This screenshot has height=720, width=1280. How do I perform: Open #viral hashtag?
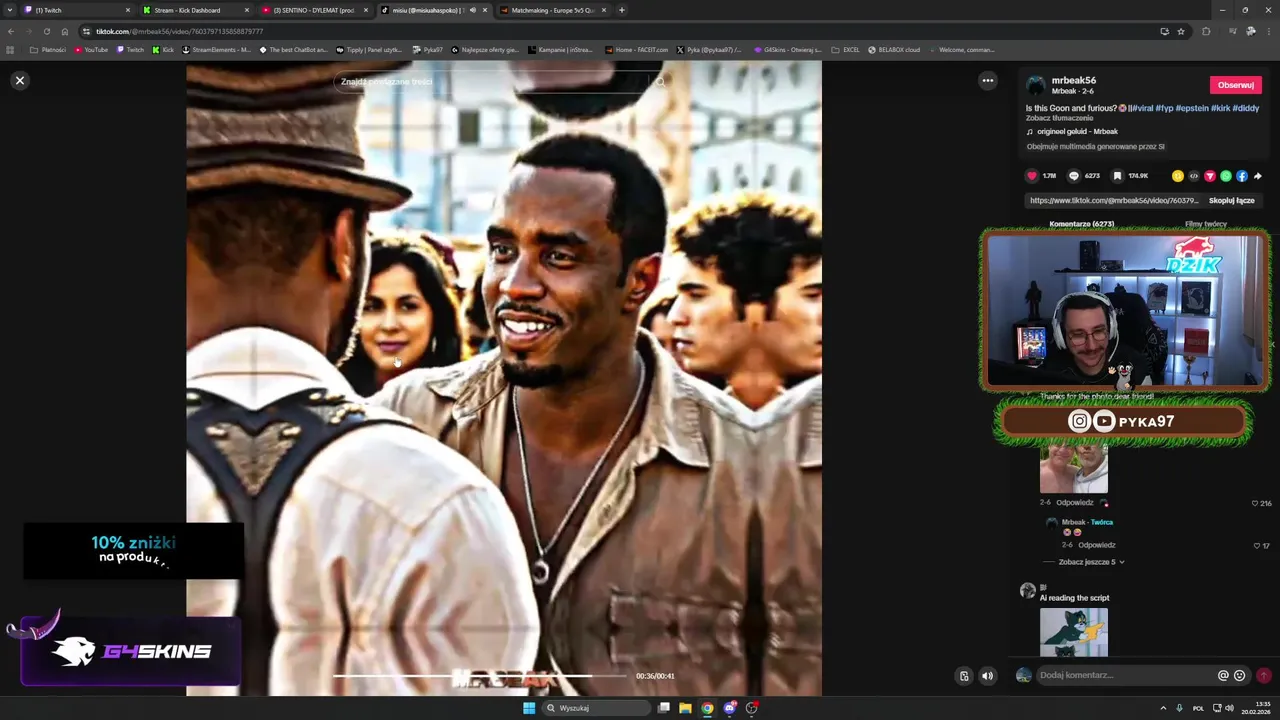pos(1144,108)
